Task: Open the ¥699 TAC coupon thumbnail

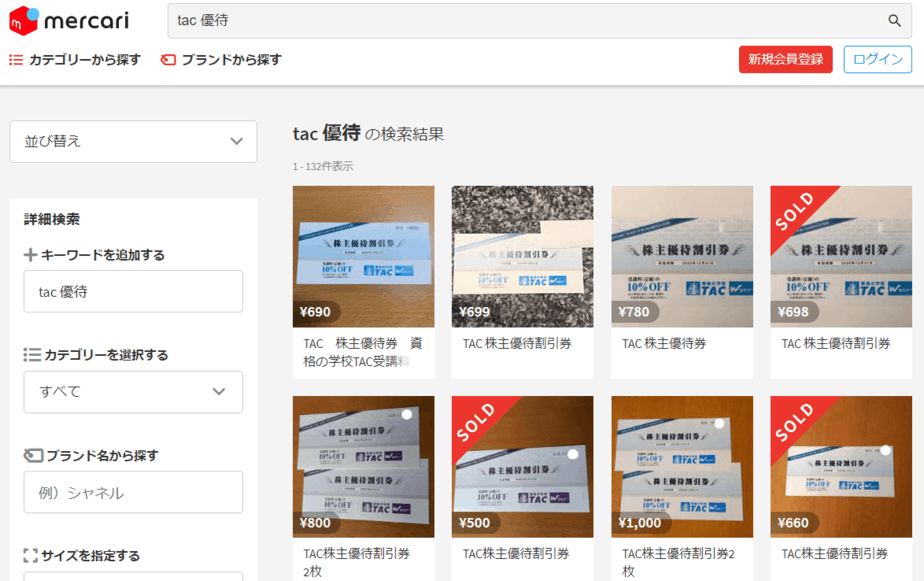Action: pos(523,257)
